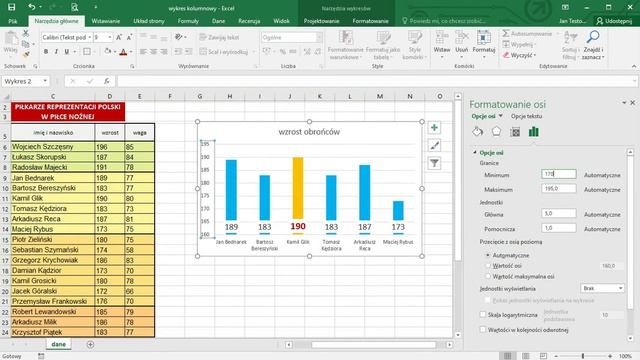
Task: Switch to Formuły ribbon tab
Action: [x=188, y=21]
